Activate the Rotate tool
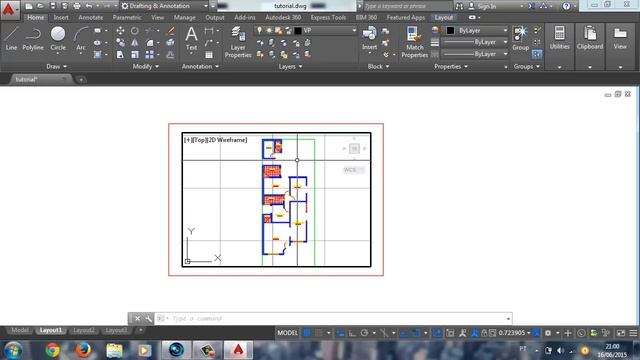This screenshot has width=640, height=360. [x=135, y=31]
